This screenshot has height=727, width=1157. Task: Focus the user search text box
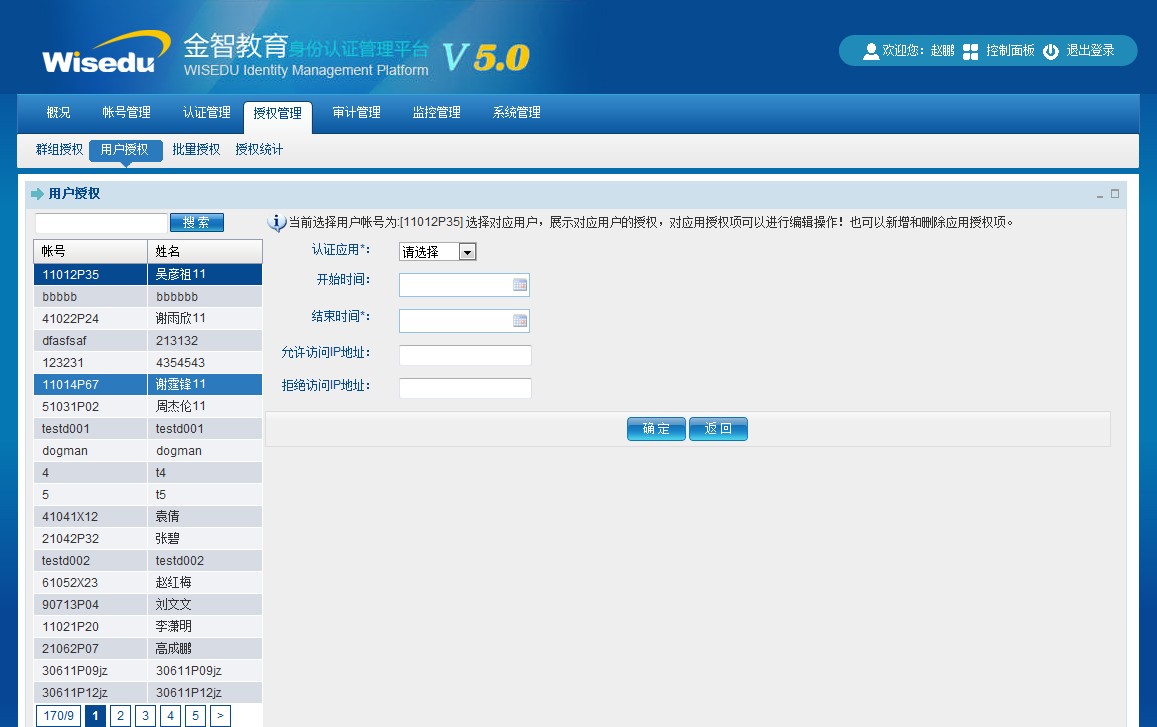(101, 223)
